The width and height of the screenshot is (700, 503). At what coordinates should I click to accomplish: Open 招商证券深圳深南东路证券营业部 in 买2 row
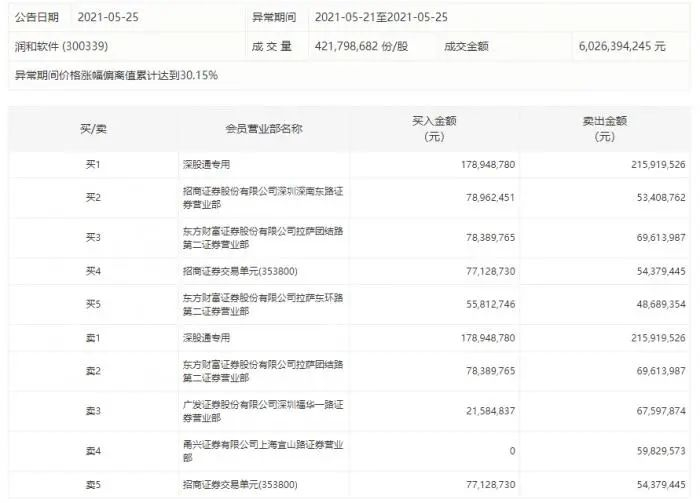263,198
